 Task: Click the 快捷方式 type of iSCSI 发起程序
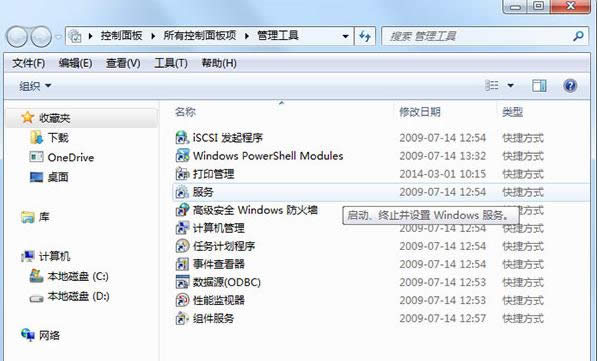click(522, 138)
